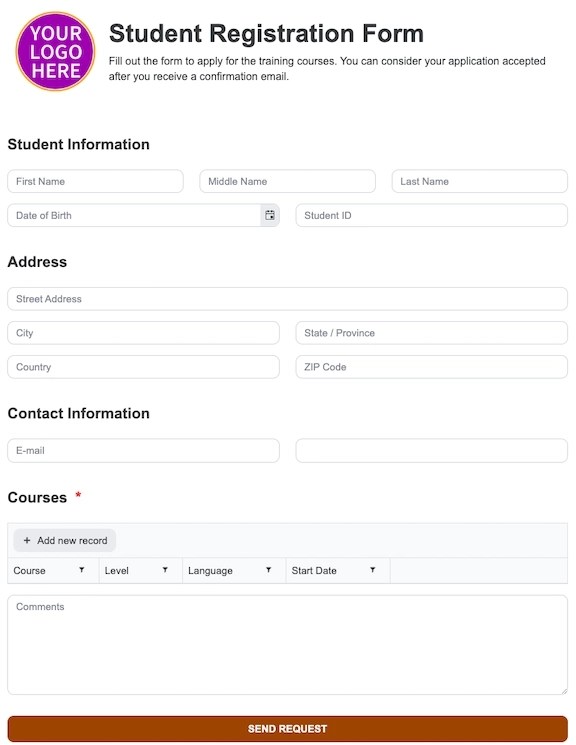Focus the First Name field
The image size is (576, 745).
pos(96,181)
